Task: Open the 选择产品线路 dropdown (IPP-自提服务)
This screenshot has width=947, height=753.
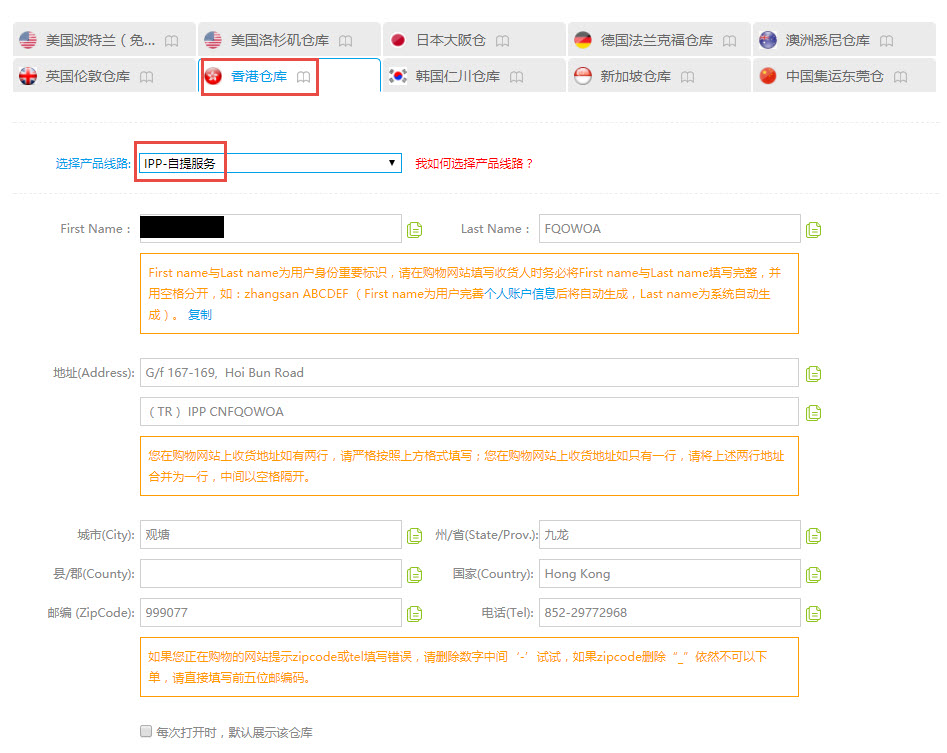Action: pyautogui.click(x=271, y=163)
